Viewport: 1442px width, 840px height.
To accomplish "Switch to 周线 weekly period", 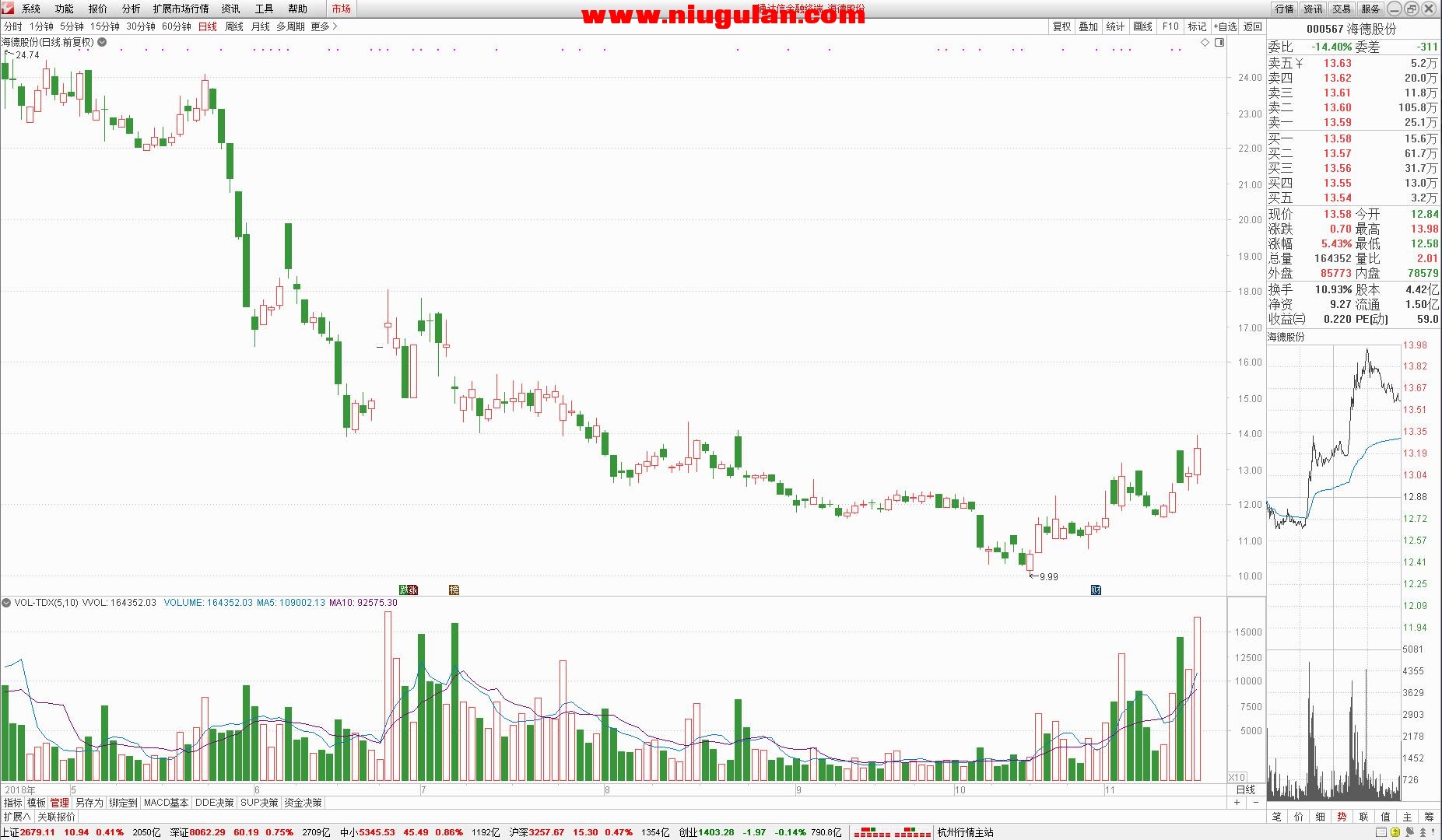I will pos(234,26).
